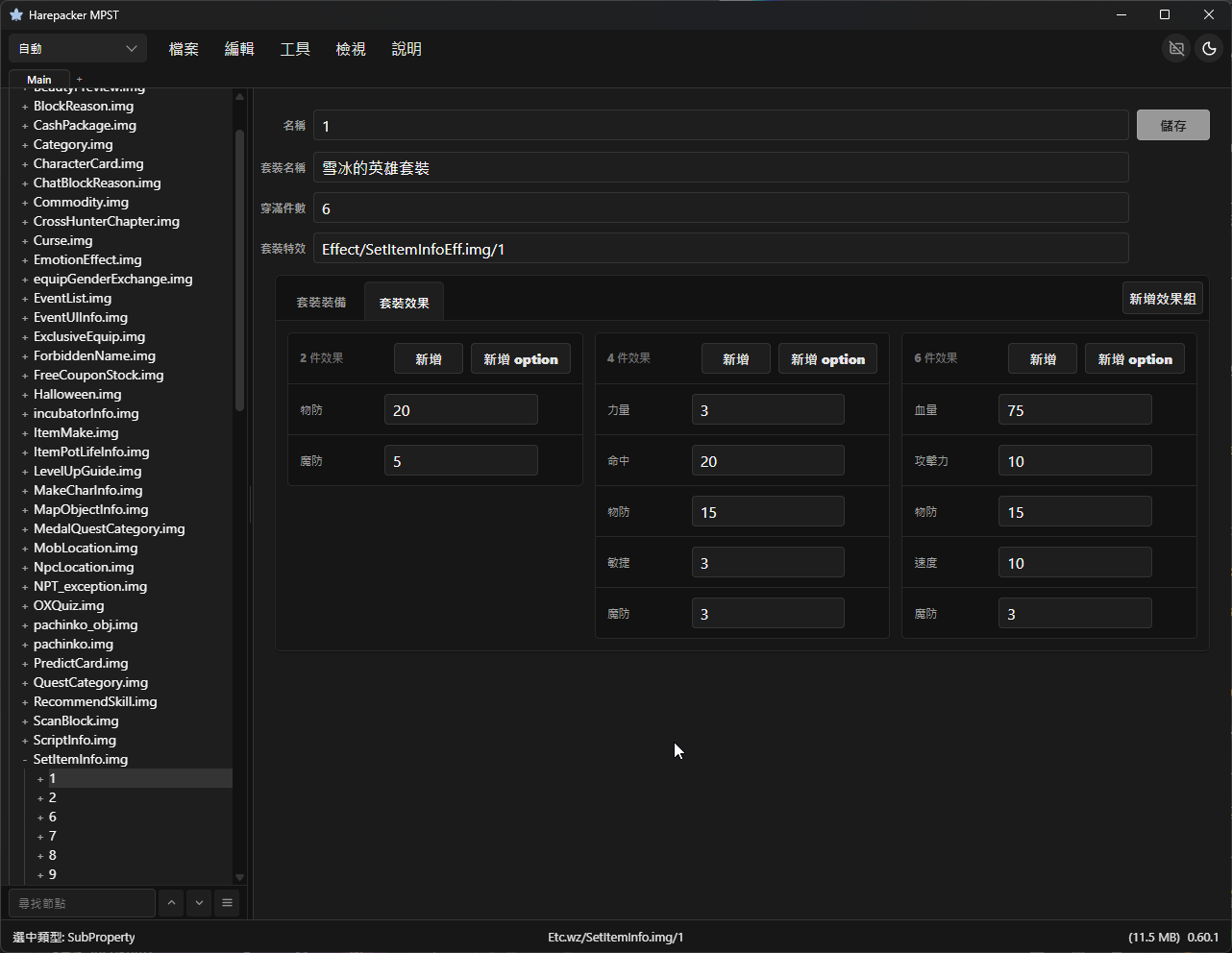The height and width of the screenshot is (953, 1232).
Task: Click the 套裝名稱 input field
Action: click(x=721, y=167)
